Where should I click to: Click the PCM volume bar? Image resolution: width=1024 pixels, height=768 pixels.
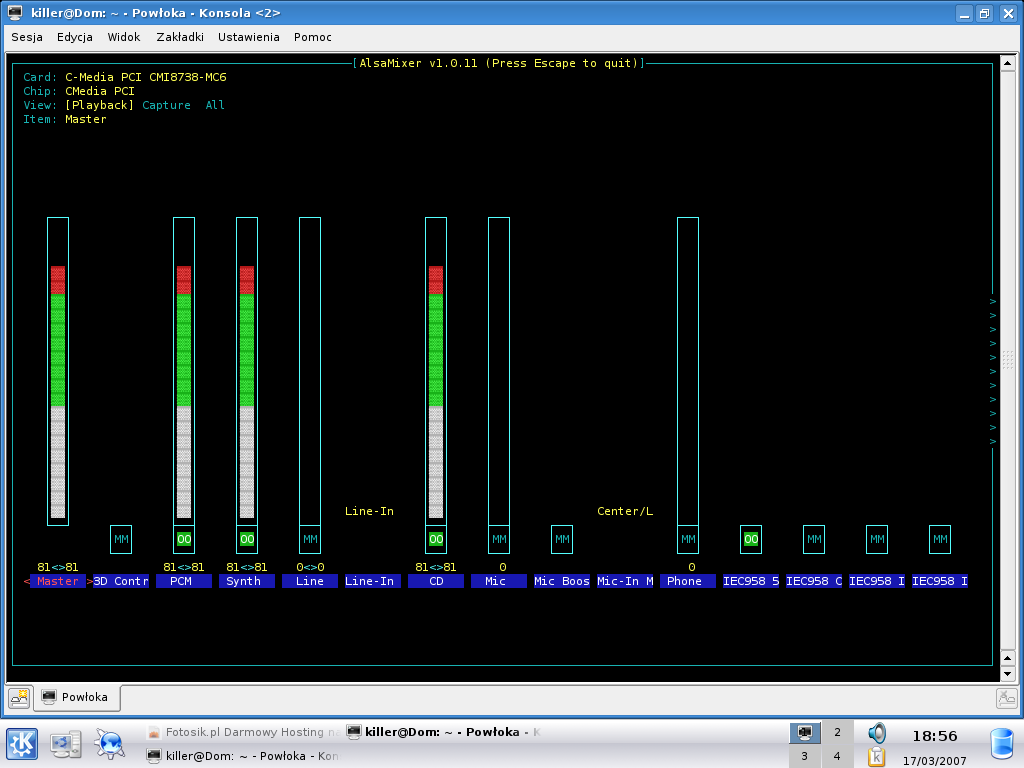click(x=184, y=371)
